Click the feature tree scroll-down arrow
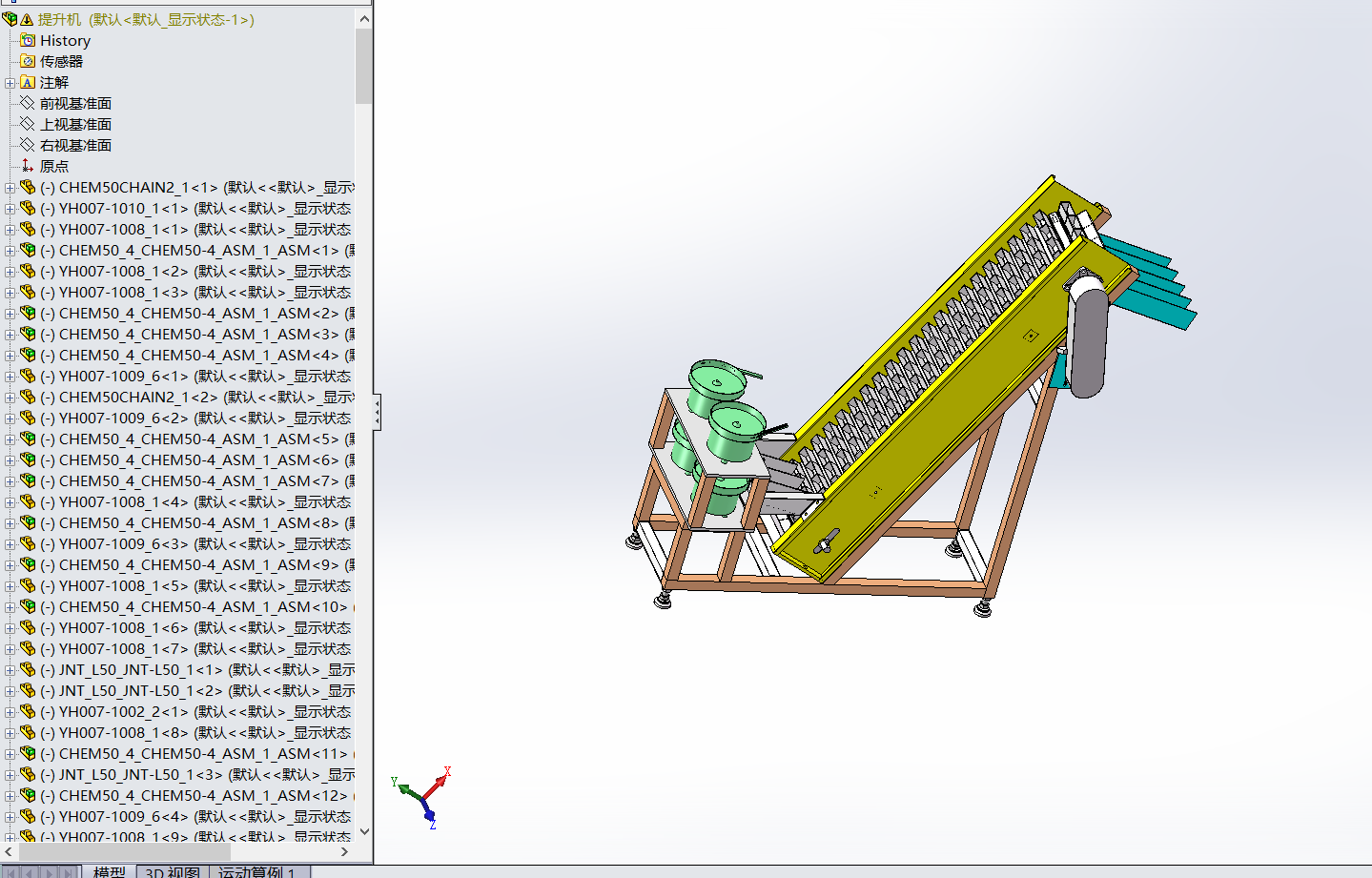This screenshot has width=1372, height=878. (x=363, y=832)
